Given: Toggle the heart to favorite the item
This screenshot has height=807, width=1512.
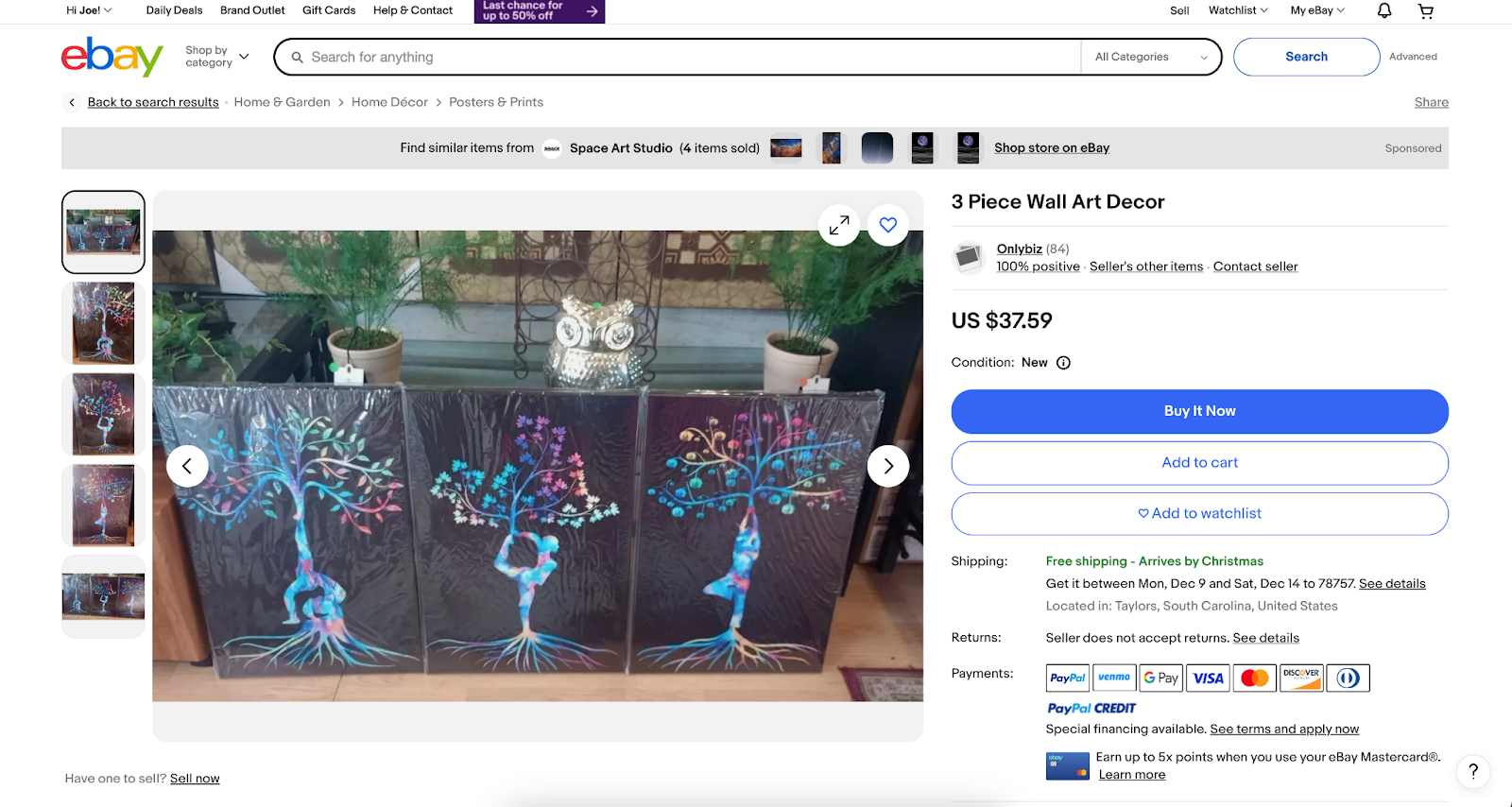Looking at the screenshot, I should click(887, 225).
